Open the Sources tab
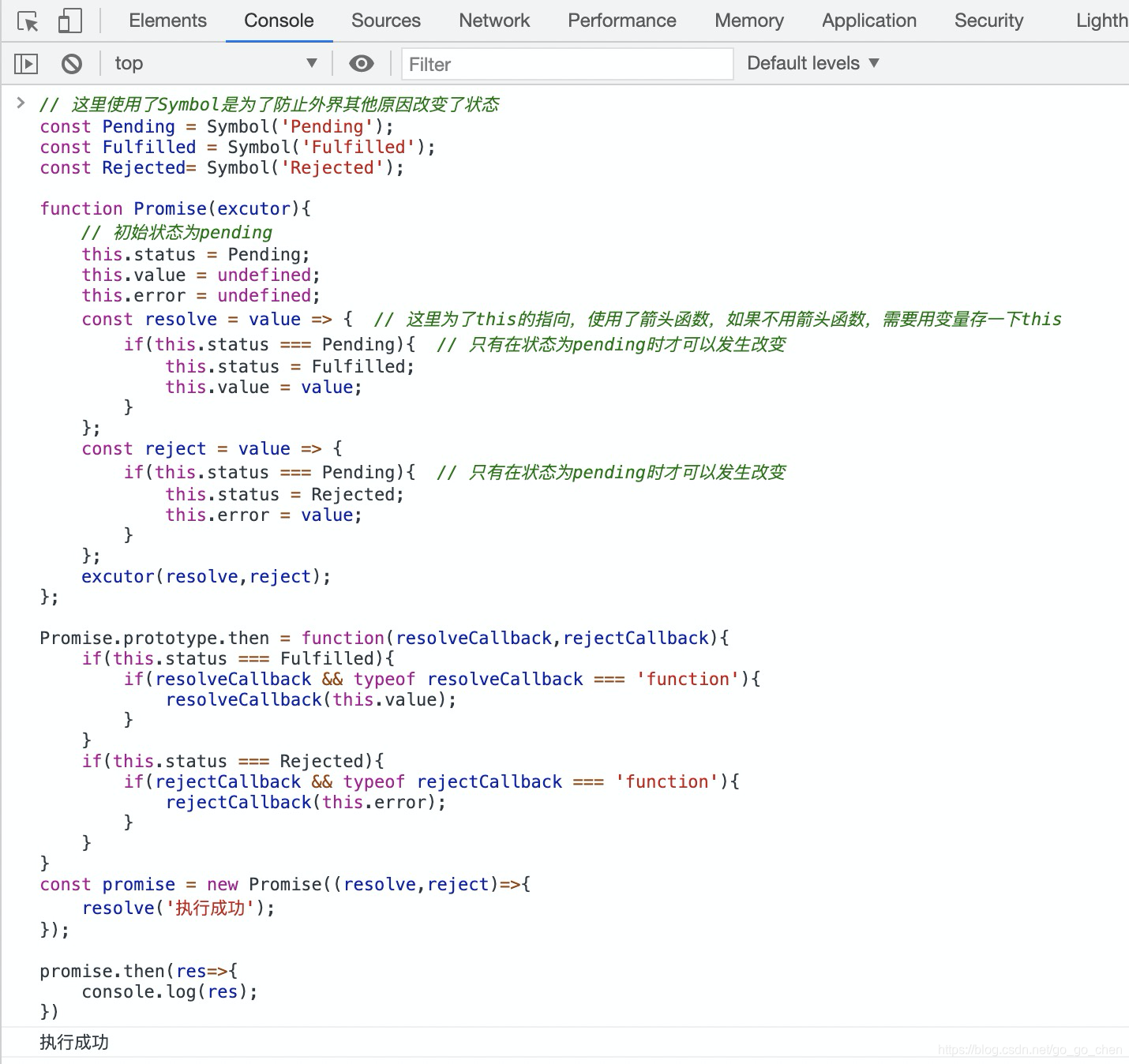 tap(386, 21)
